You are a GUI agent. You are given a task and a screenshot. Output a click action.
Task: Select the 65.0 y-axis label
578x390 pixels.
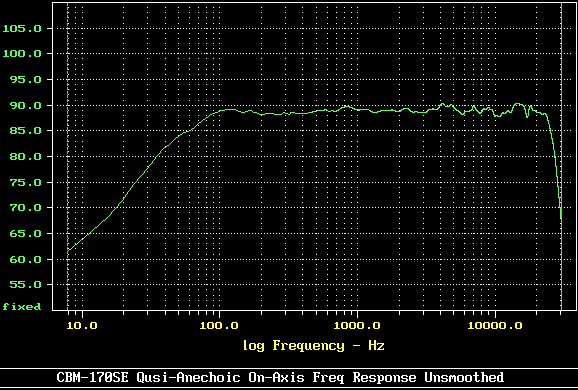pos(25,234)
